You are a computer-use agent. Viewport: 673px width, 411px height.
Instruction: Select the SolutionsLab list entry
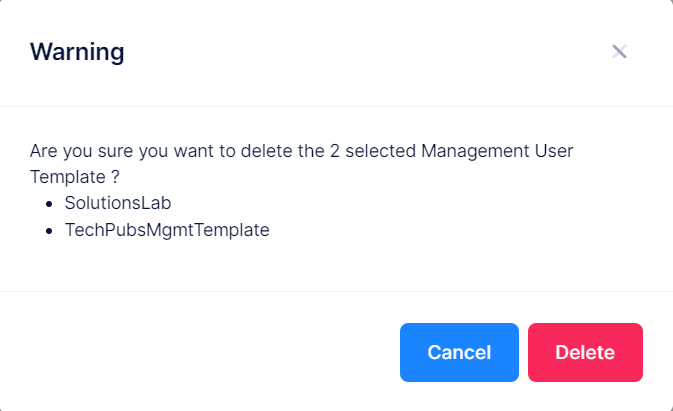click(x=118, y=203)
